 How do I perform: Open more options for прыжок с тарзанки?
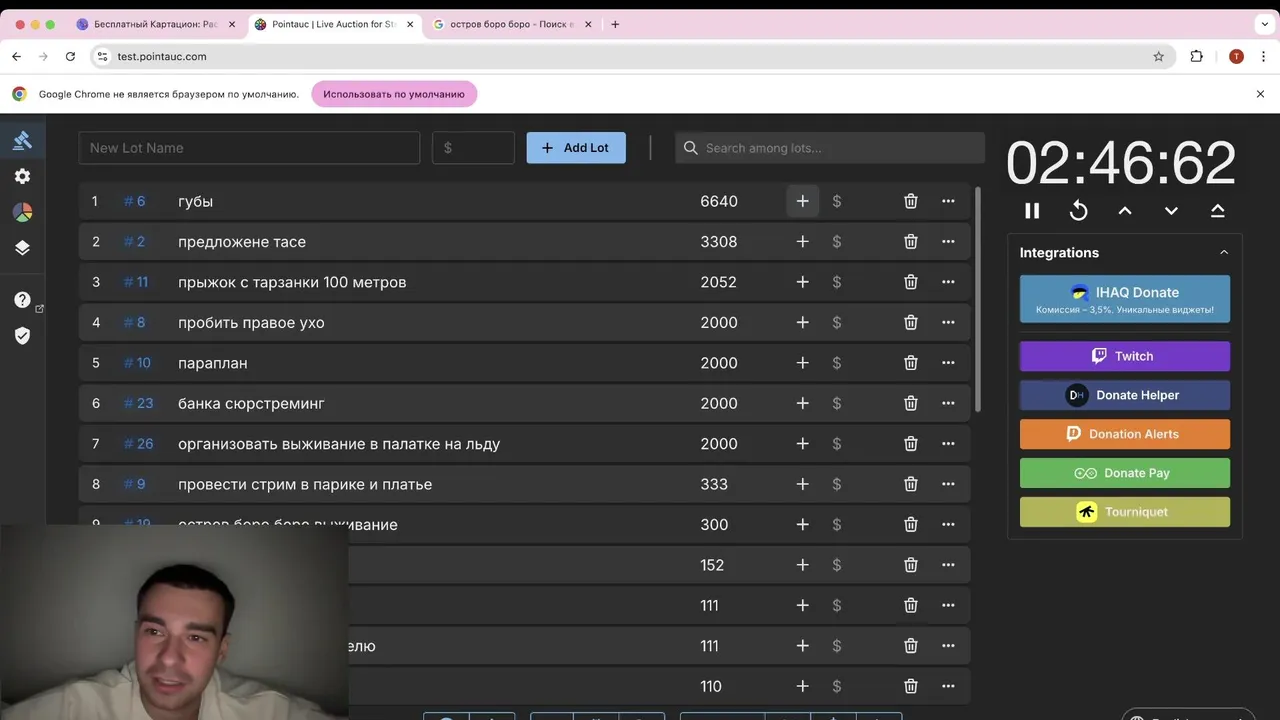tap(948, 282)
